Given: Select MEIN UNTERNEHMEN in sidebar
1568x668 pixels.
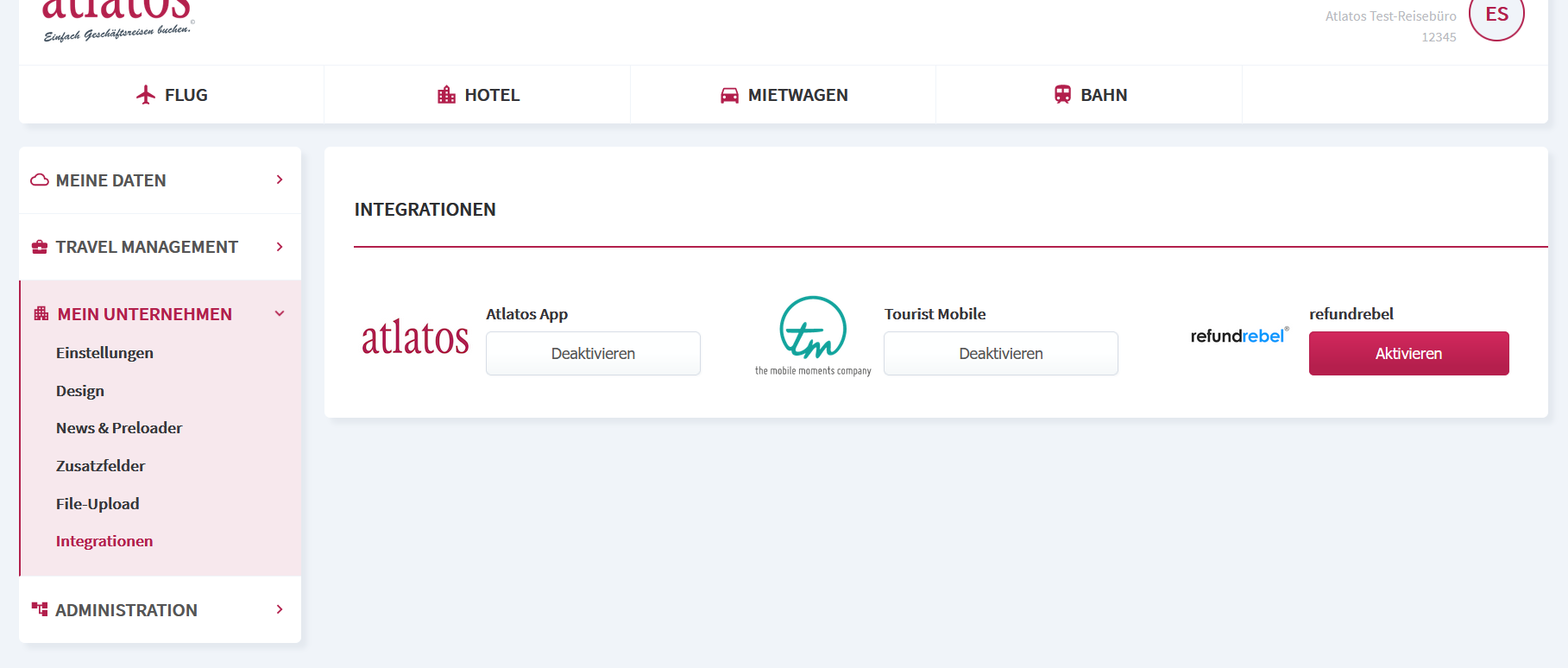Looking at the screenshot, I should [160, 314].
